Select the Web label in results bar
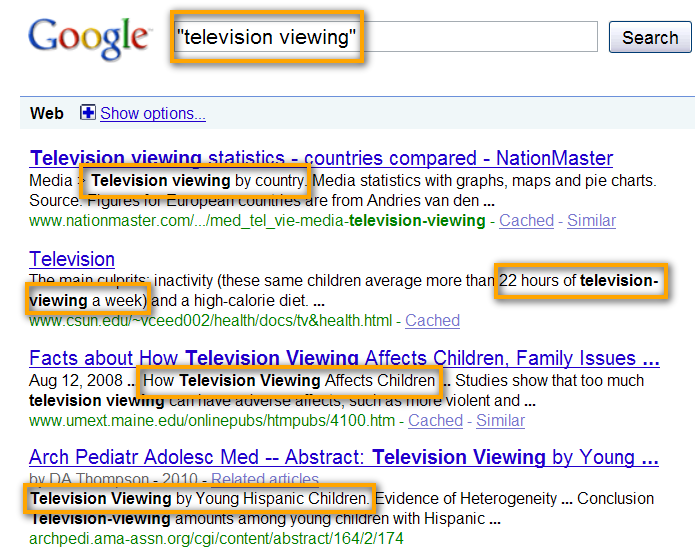Viewport: 695px width, 559px height. tap(47, 113)
